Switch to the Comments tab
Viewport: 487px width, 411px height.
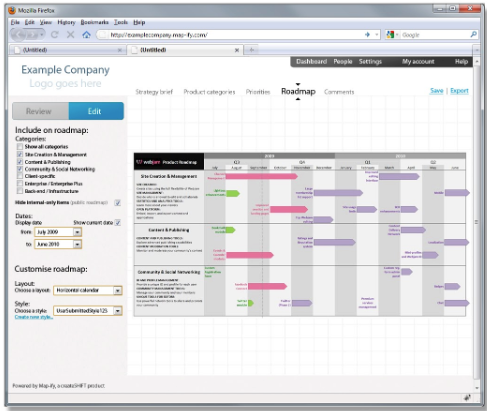339,92
